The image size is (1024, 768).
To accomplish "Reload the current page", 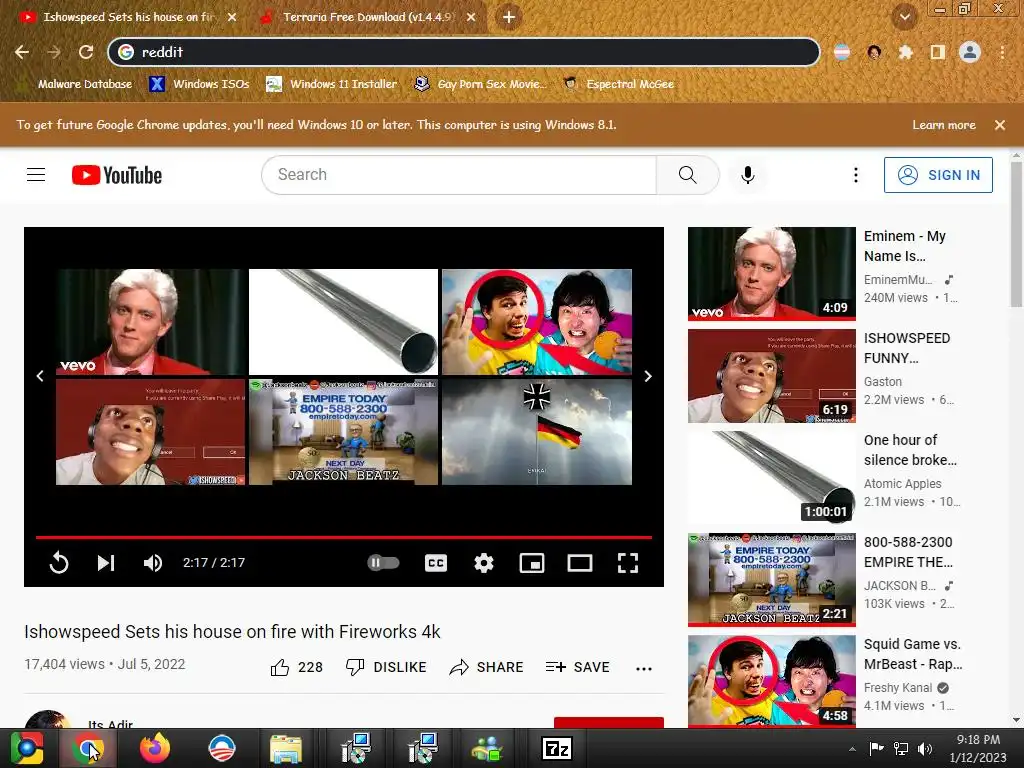I will pos(86,52).
